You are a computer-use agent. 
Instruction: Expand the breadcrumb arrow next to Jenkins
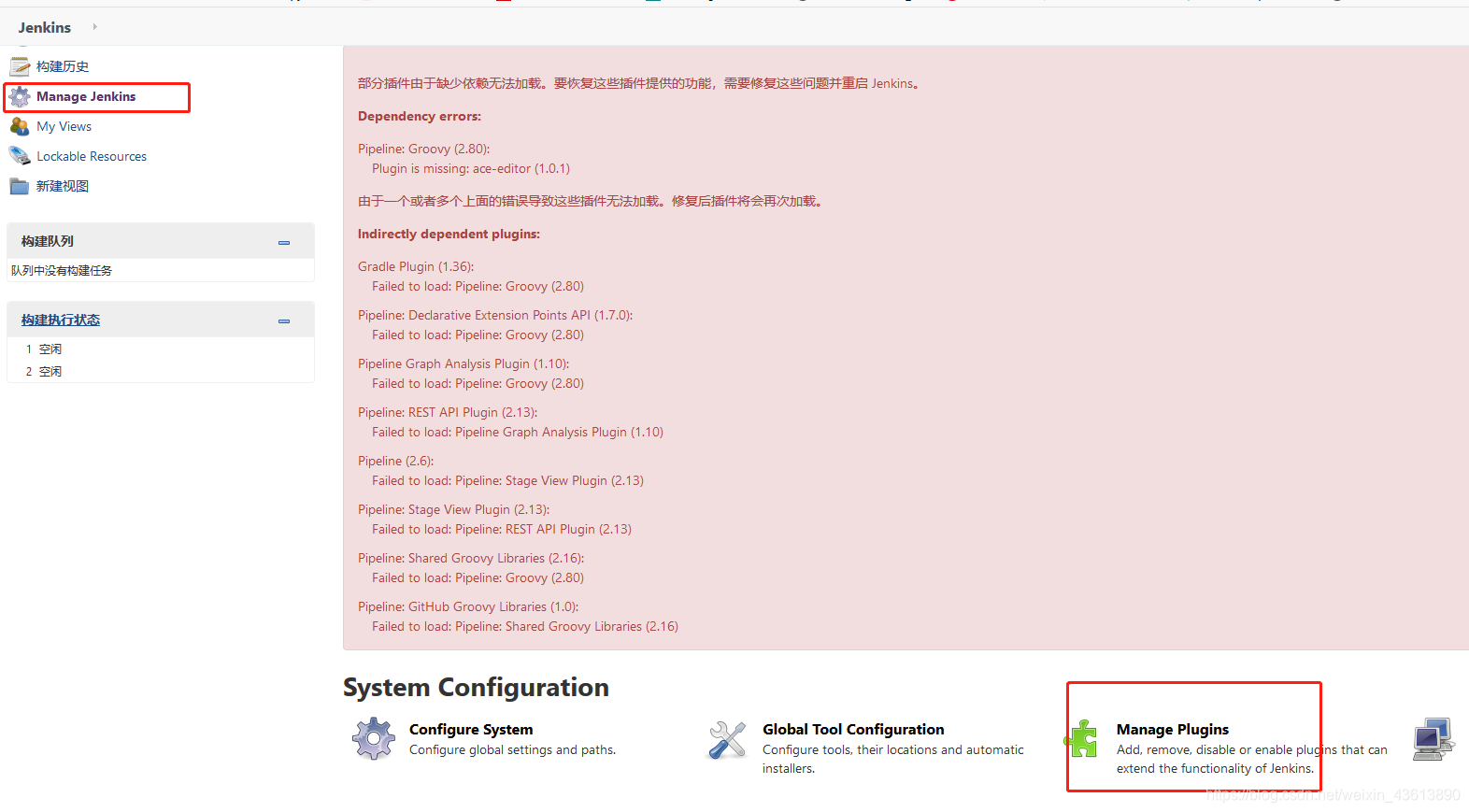tap(94, 26)
